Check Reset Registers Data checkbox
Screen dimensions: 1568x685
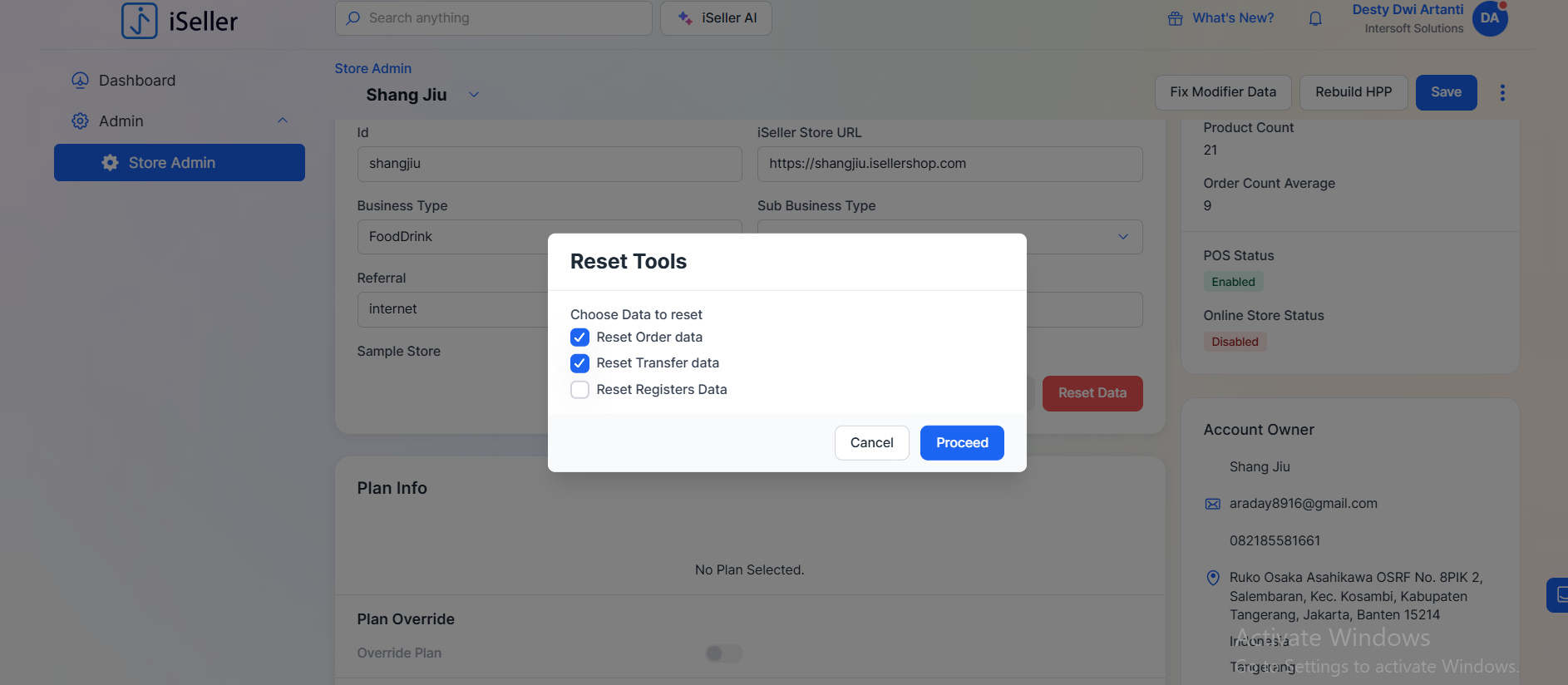pyautogui.click(x=579, y=390)
